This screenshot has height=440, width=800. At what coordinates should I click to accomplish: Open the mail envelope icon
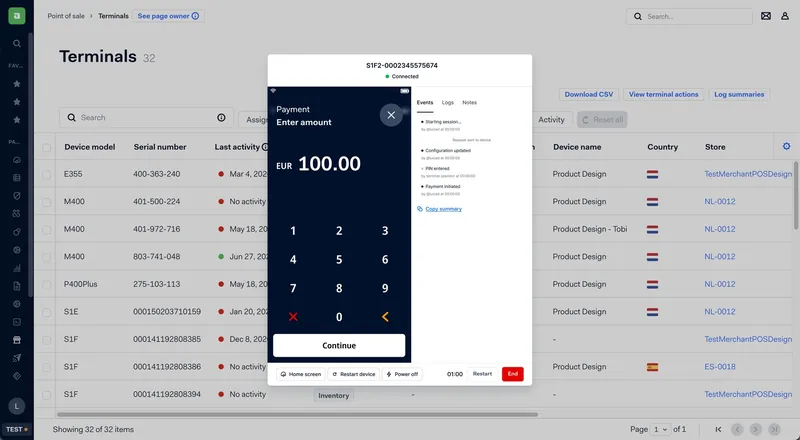coord(766,16)
